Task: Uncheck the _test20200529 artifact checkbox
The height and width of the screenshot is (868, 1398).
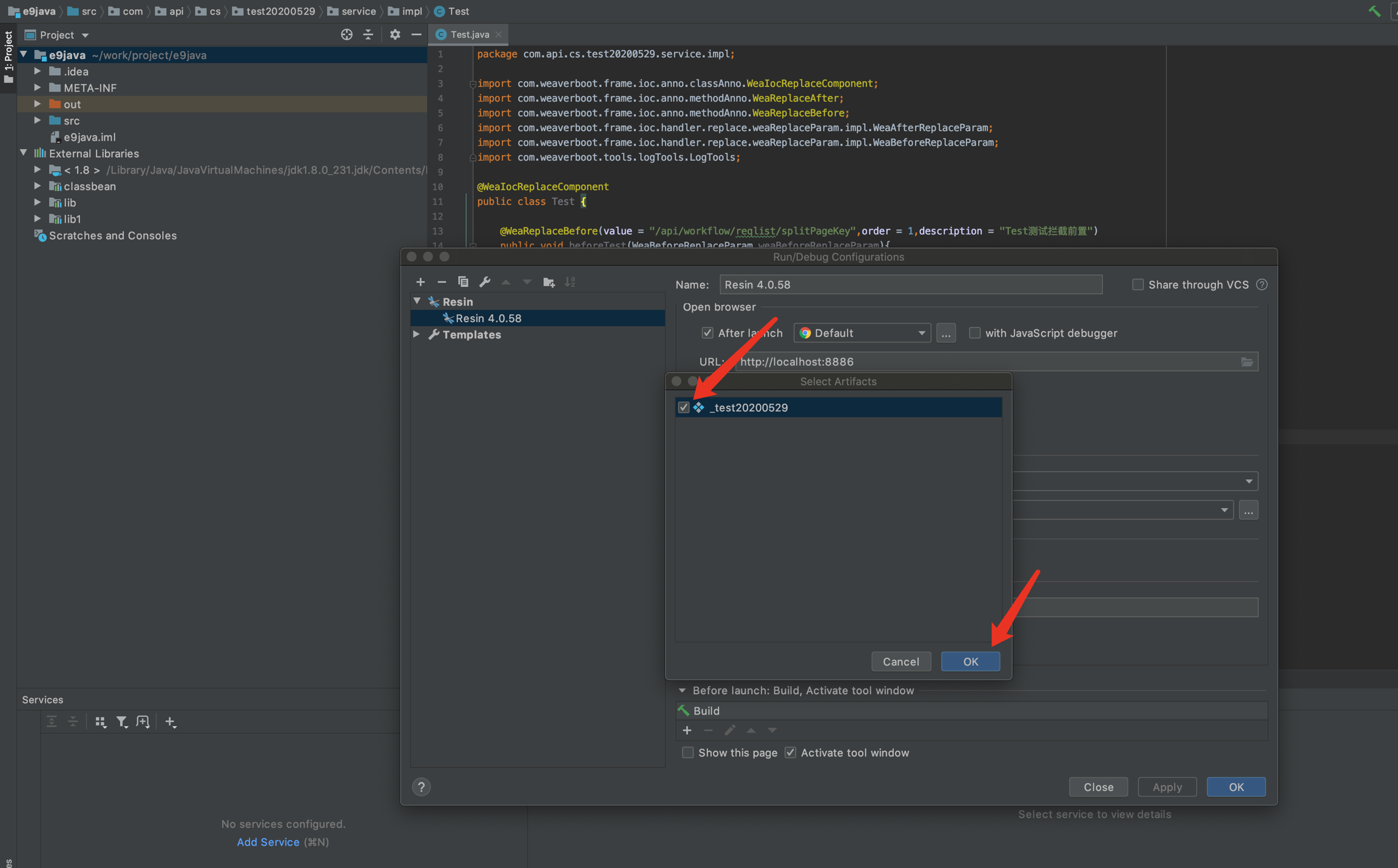Action: (x=684, y=408)
